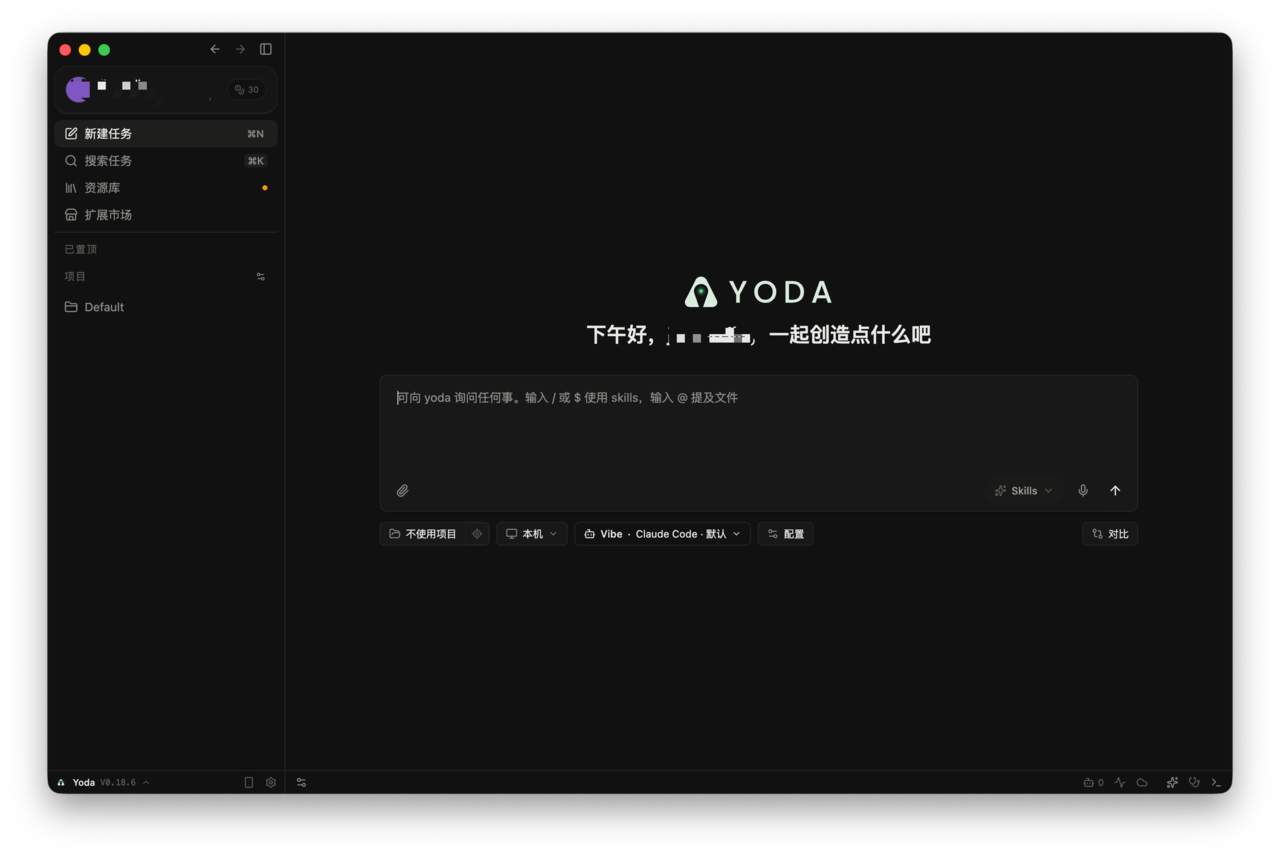Toggle the sidebar panel icon
Viewport: 1280px width, 856px height.
266,49
